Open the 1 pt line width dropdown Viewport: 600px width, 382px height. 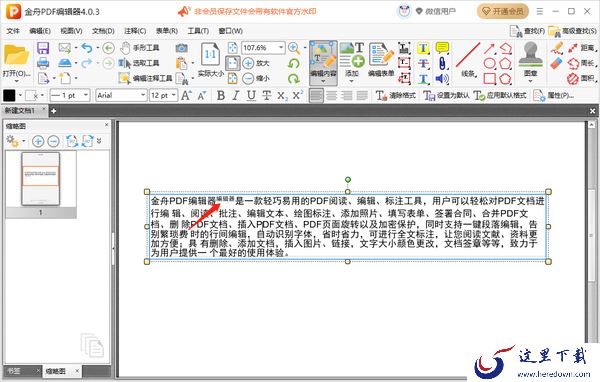(86, 95)
